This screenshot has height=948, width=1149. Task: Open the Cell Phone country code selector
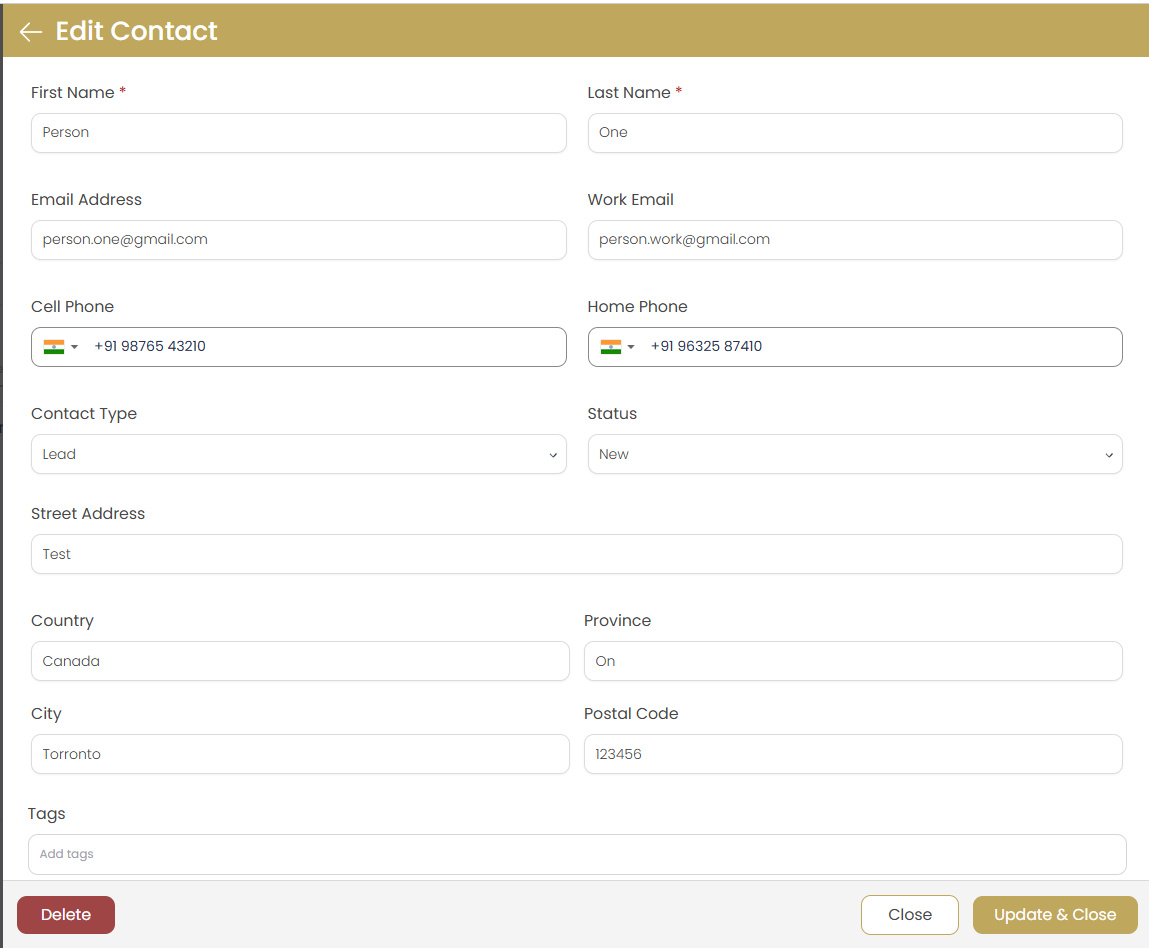tap(74, 347)
